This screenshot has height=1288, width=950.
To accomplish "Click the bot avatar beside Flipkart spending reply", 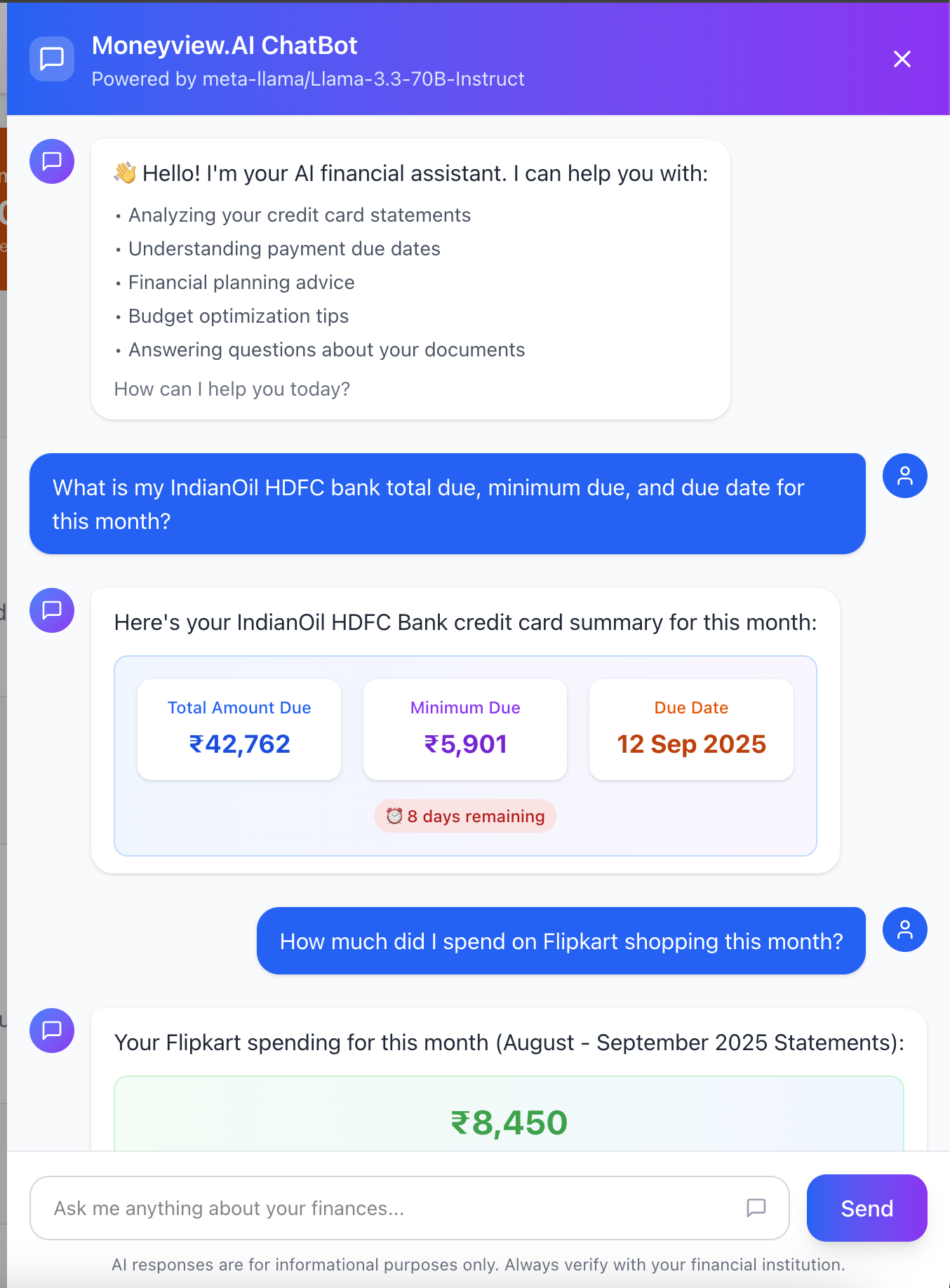I will click(x=52, y=1031).
